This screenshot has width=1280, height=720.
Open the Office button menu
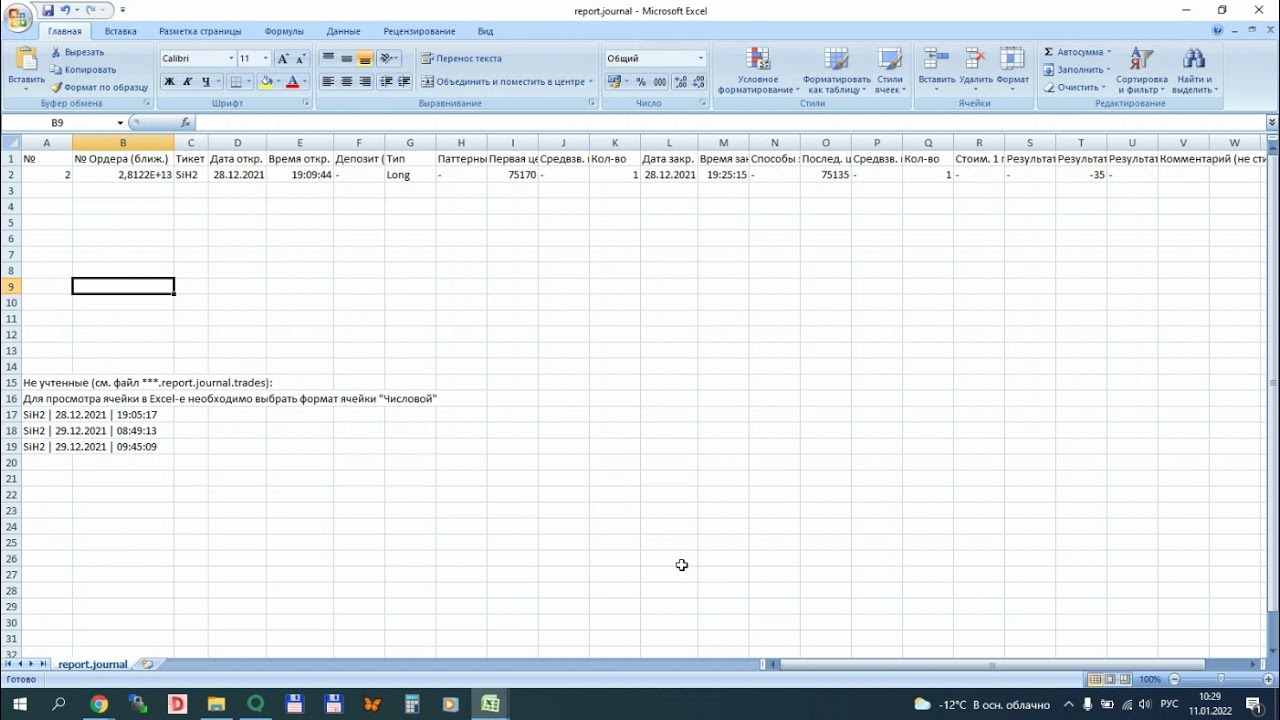pos(17,16)
